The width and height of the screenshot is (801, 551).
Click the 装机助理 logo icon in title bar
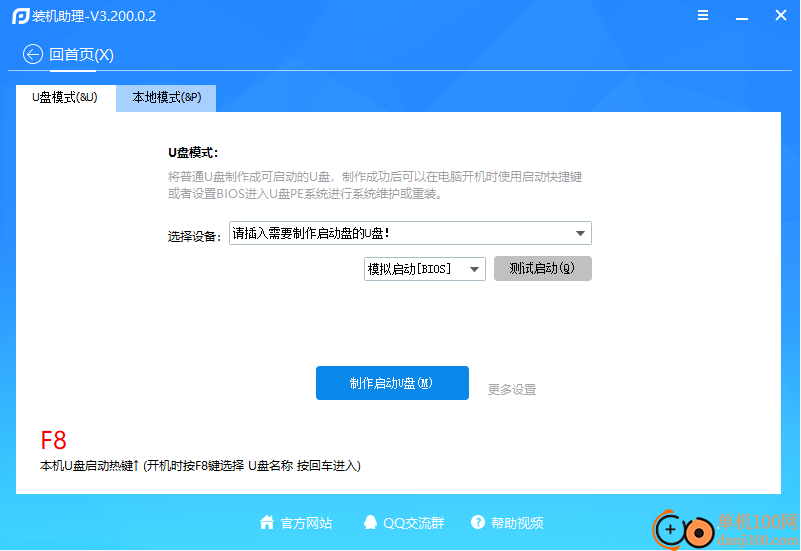click(20, 16)
